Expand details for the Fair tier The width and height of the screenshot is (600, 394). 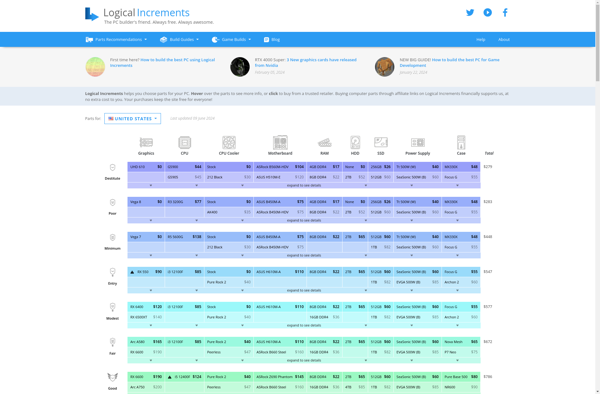304,360
